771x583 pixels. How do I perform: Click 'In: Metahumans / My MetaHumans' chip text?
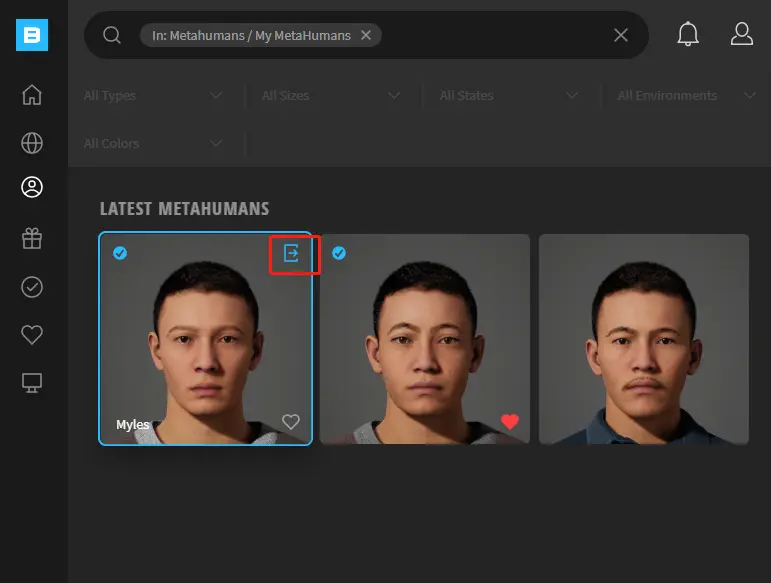pyautogui.click(x=251, y=35)
